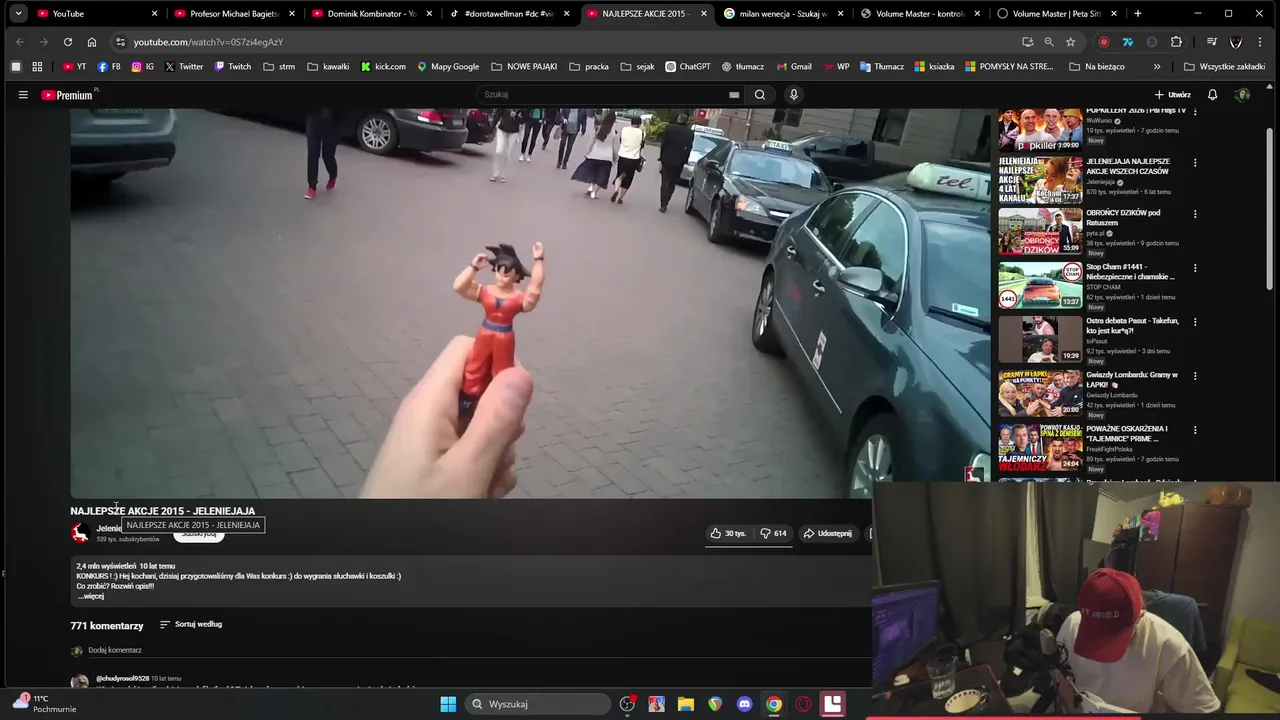Screen dimensions: 1280x720
Task: Open the ChatGPT bookmark
Action: tap(688, 67)
